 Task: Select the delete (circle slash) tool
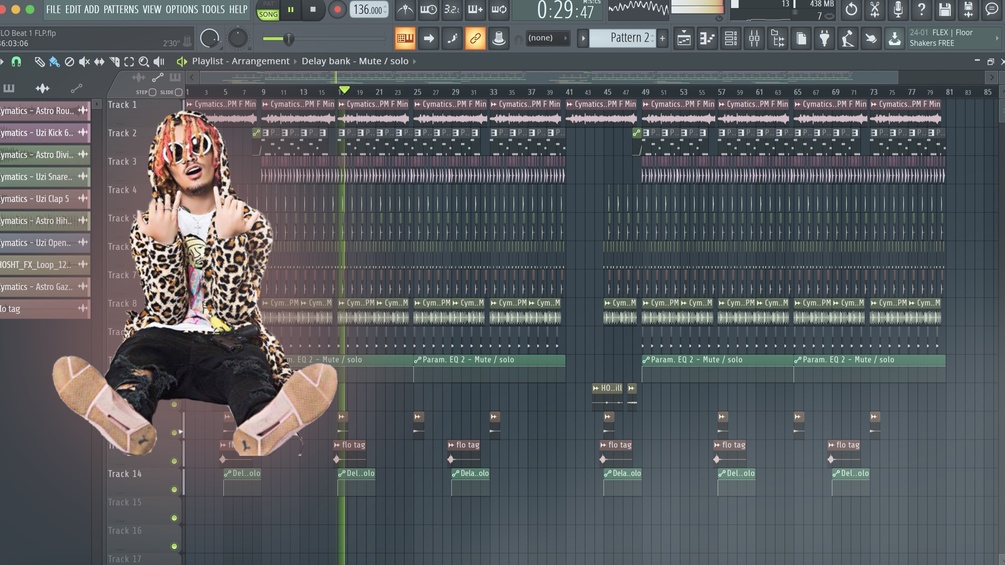69,61
